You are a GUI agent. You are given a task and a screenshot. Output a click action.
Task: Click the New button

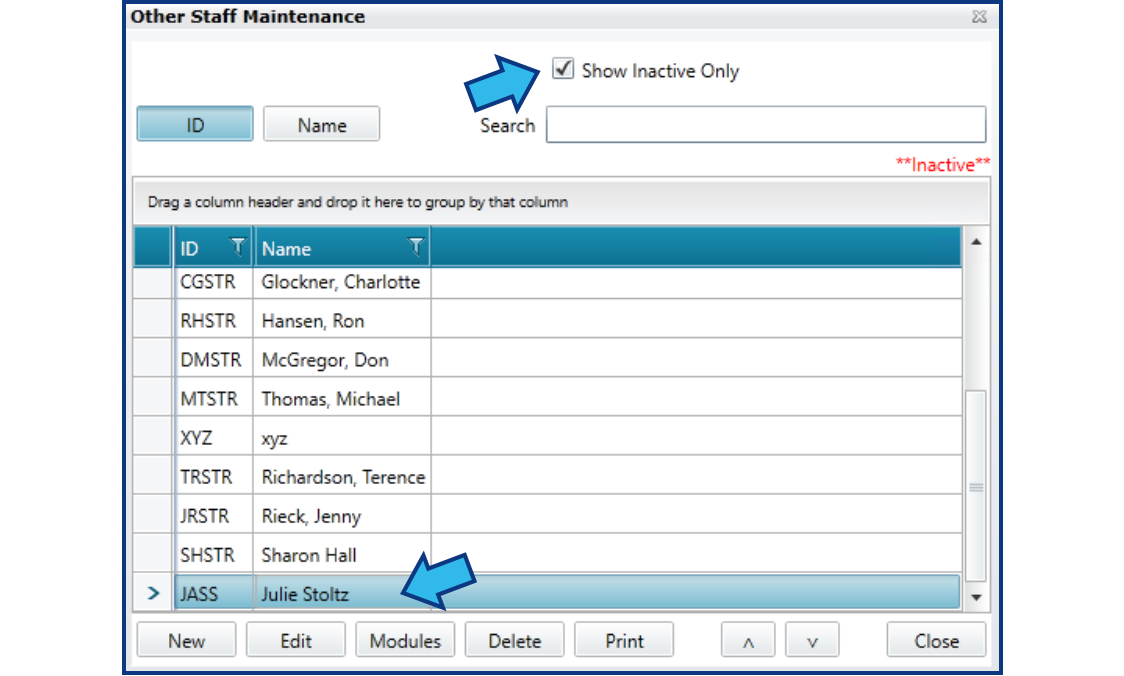(x=186, y=640)
